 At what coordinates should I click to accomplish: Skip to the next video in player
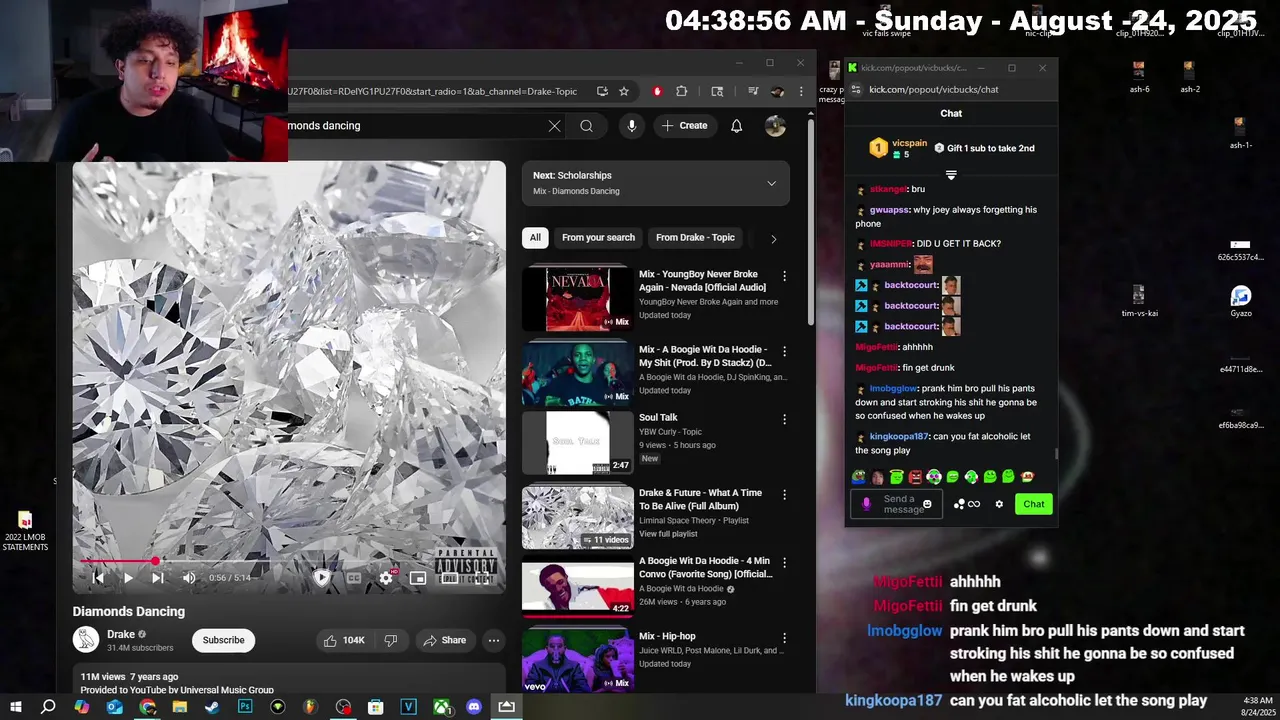[x=157, y=577]
